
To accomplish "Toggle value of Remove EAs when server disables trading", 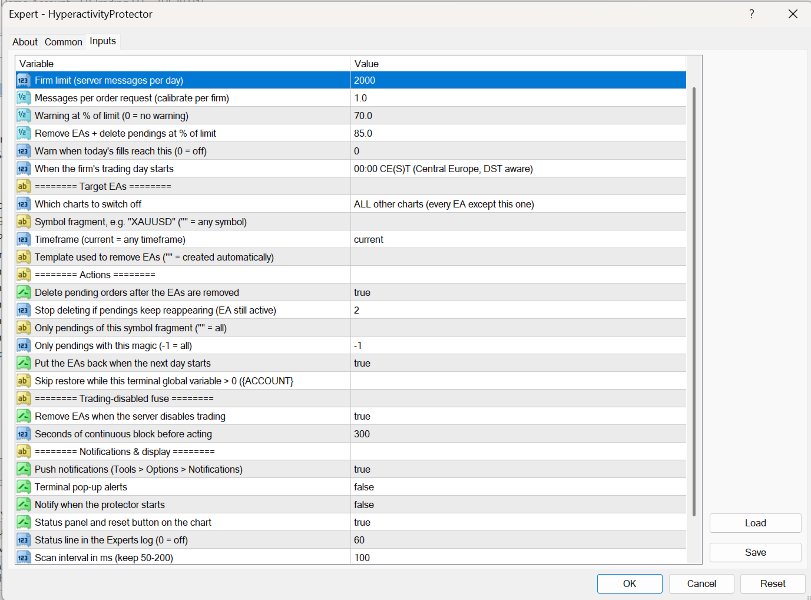I will 518,416.
